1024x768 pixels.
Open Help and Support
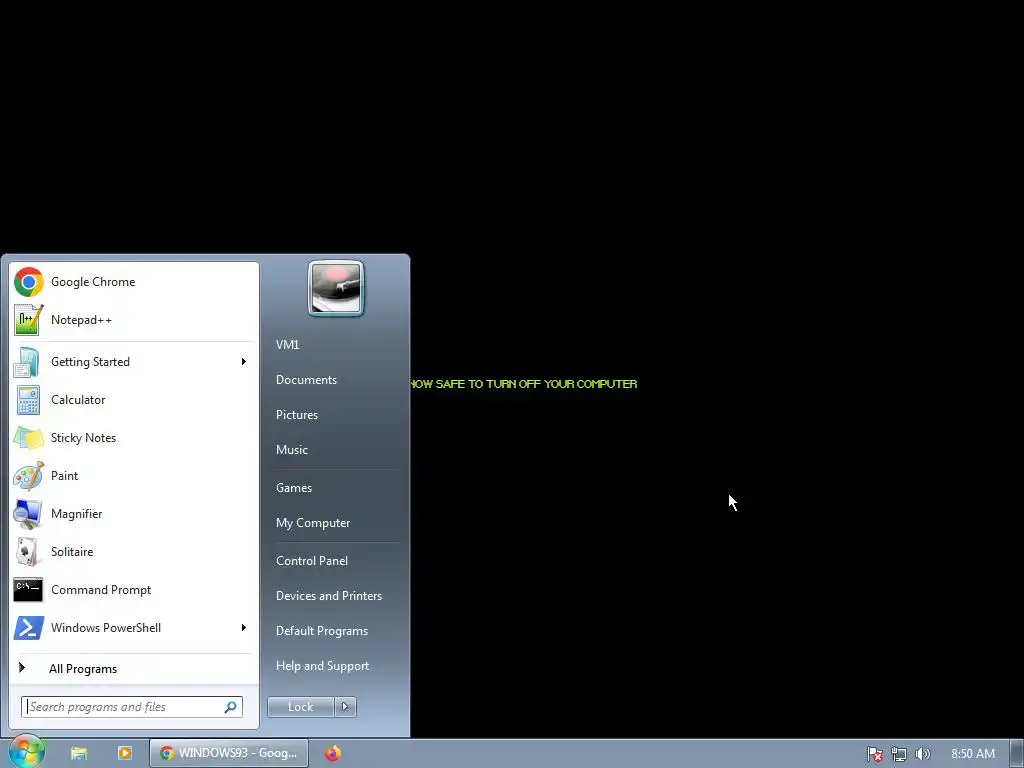pyautogui.click(x=323, y=666)
